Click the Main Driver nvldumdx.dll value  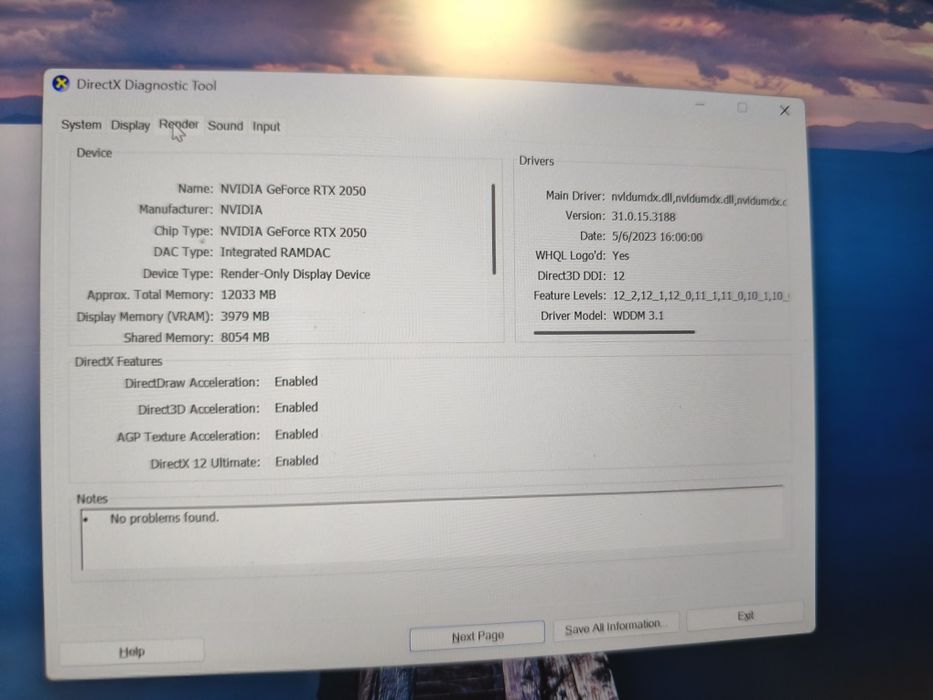coord(699,199)
